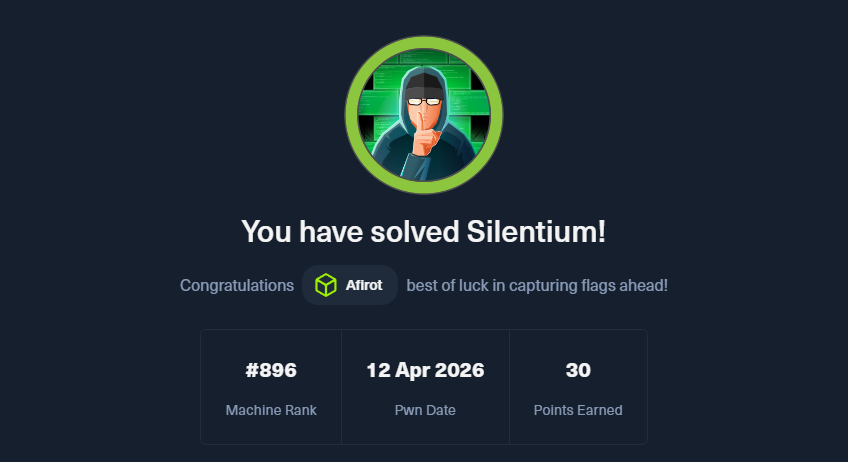Click the "Points Earned" label
Viewport: 848px width, 462px height.
[x=578, y=410]
